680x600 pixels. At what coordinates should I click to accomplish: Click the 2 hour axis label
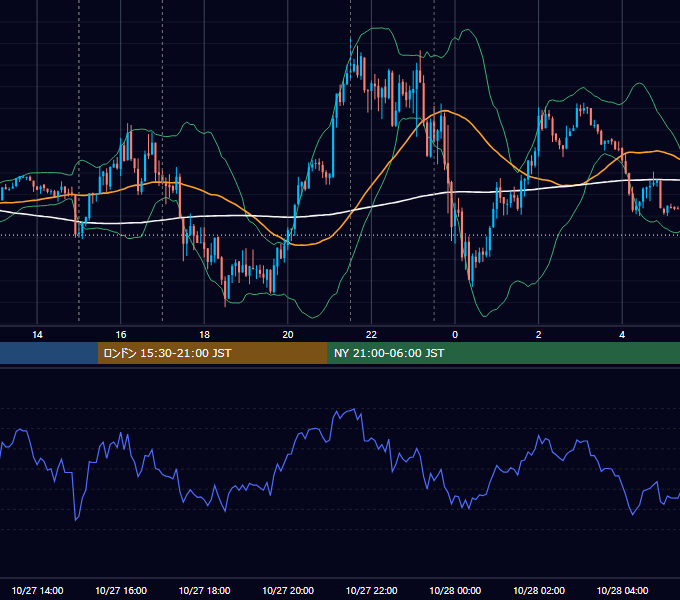(x=539, y=335)
